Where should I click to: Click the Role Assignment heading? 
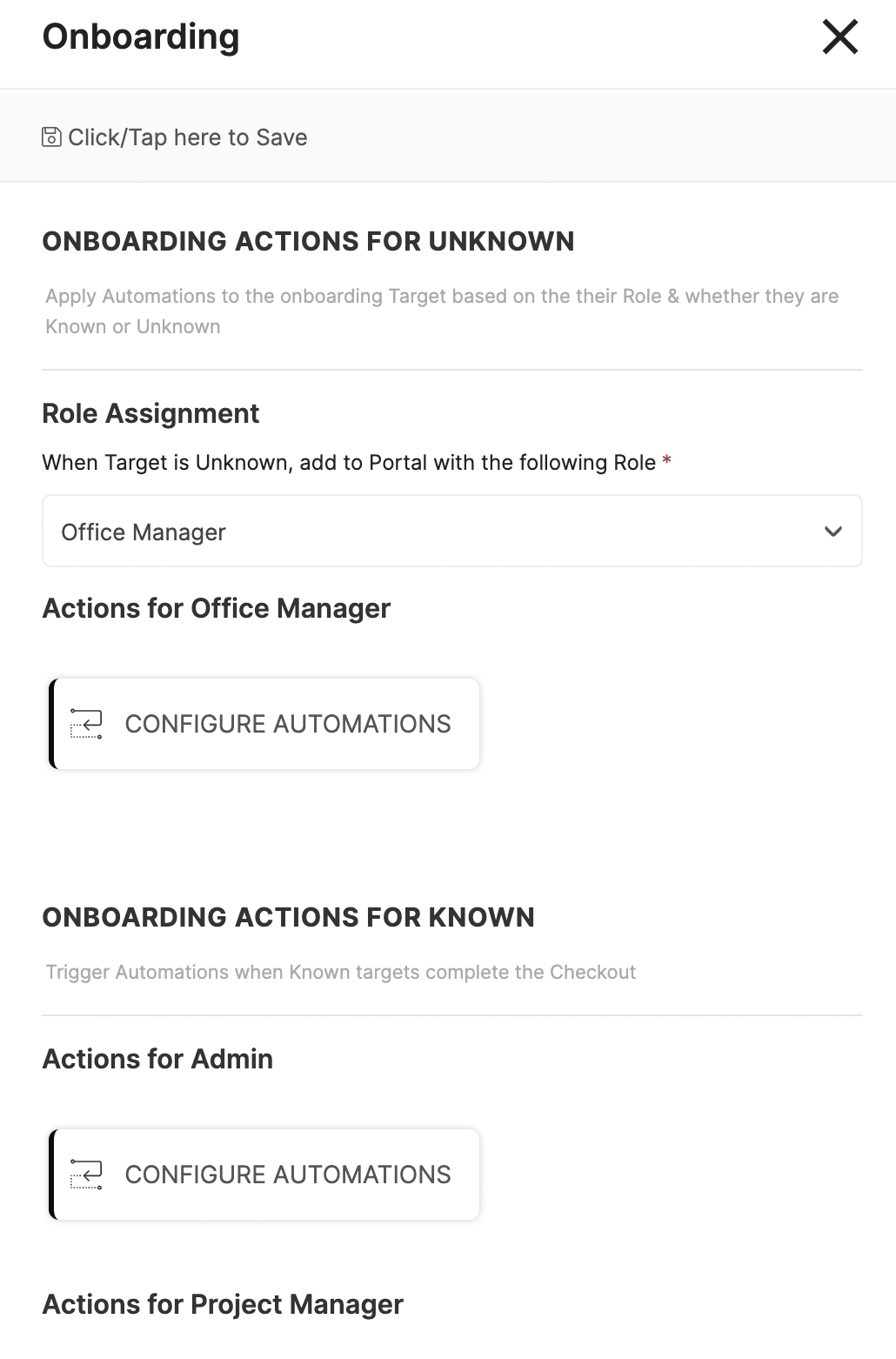pyautogui.click(x=150, y=413)
